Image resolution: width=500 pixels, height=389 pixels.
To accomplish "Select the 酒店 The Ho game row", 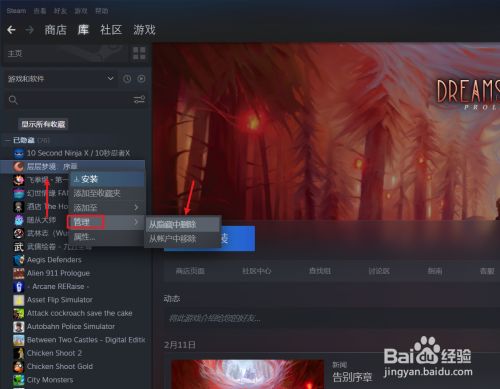I will pyautogui.click(x=40, y=207).
